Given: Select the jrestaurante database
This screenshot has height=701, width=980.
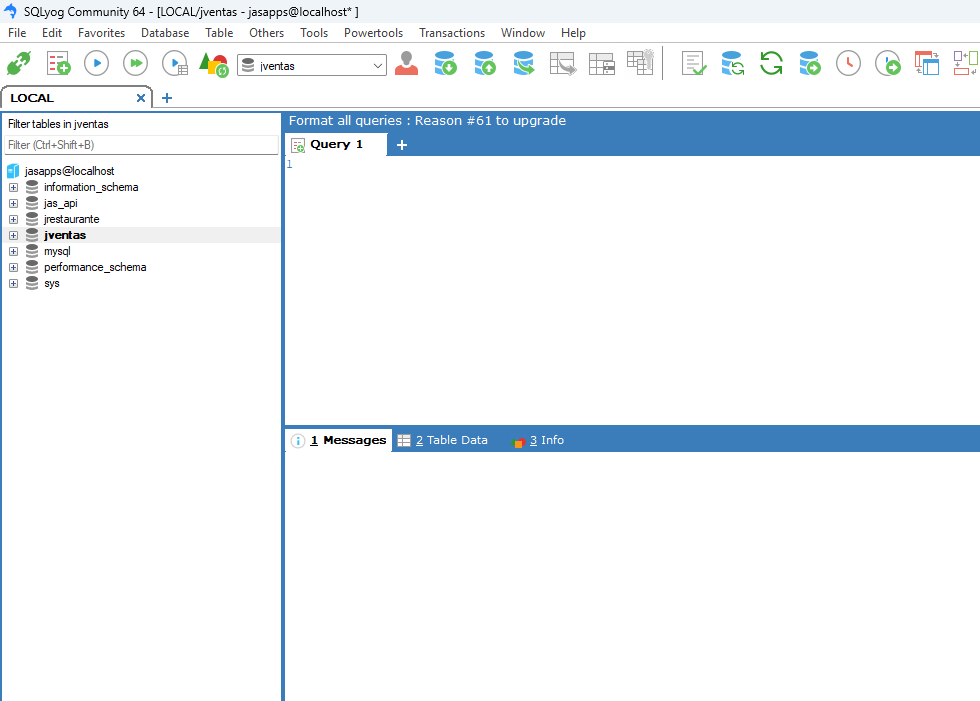Looking at the screenshot, I should coord(71,219).
